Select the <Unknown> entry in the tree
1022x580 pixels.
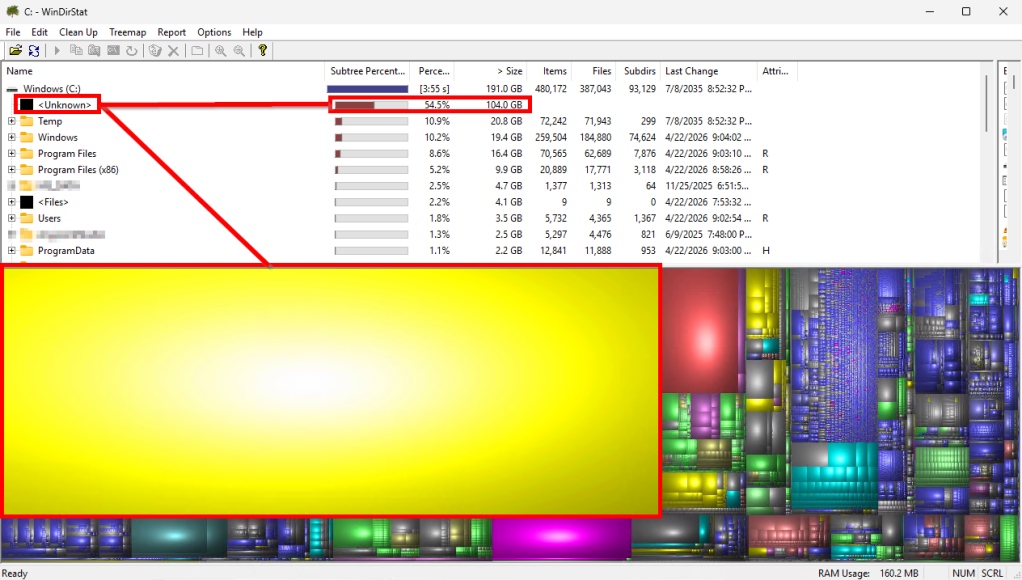click(x=65, y=105)
